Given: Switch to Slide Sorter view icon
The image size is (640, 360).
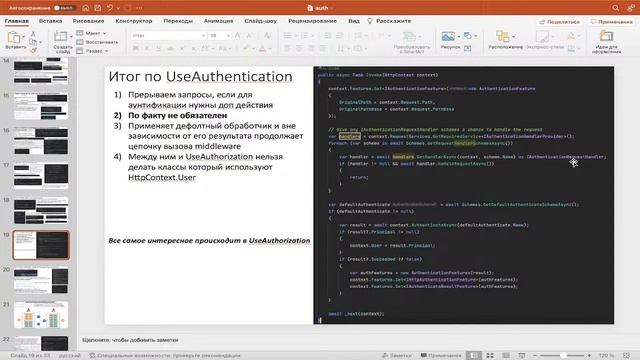Looking at the screenshot, I should click(490, 356).
